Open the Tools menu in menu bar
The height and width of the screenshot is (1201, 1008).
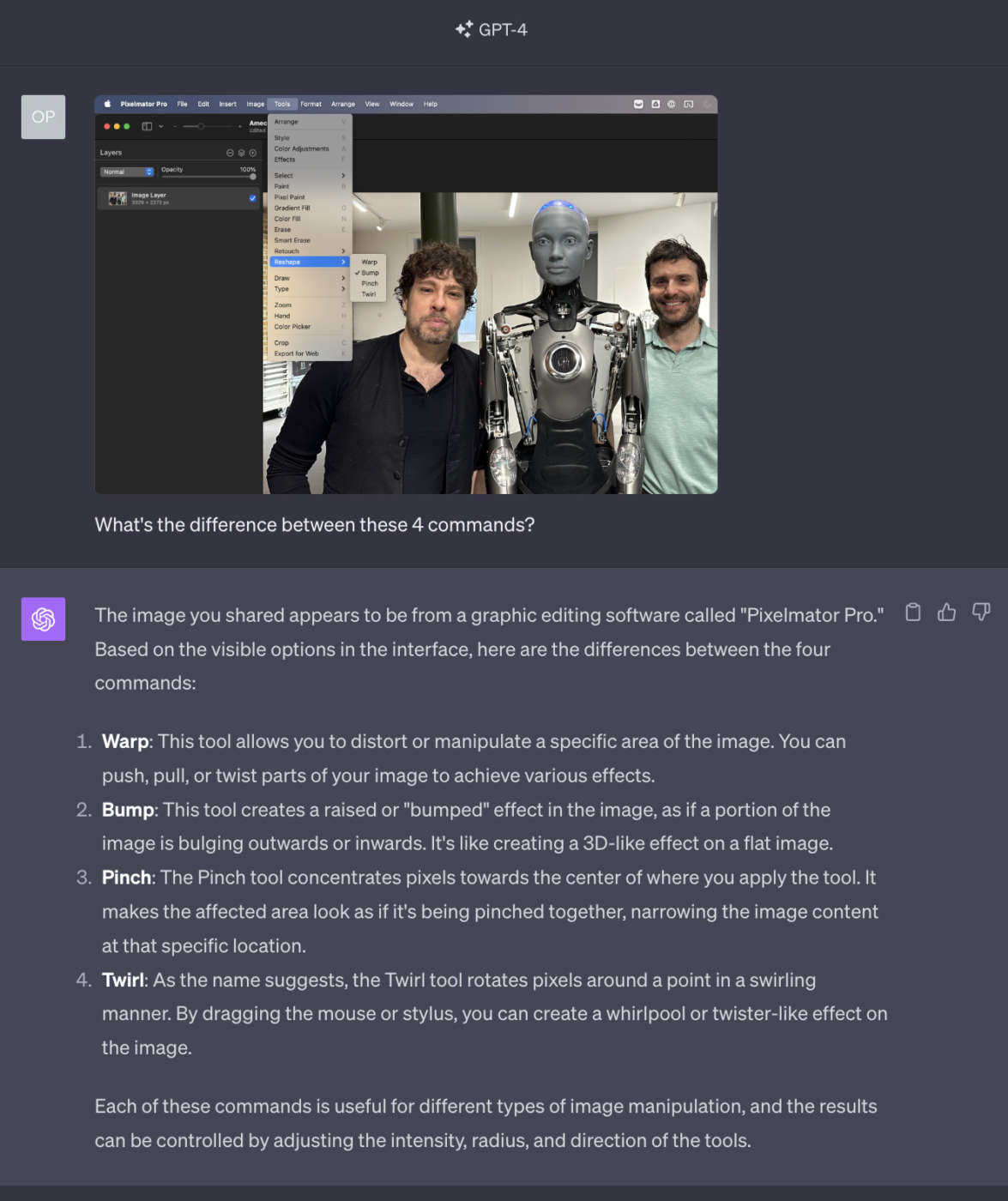[x=282, y=104]
